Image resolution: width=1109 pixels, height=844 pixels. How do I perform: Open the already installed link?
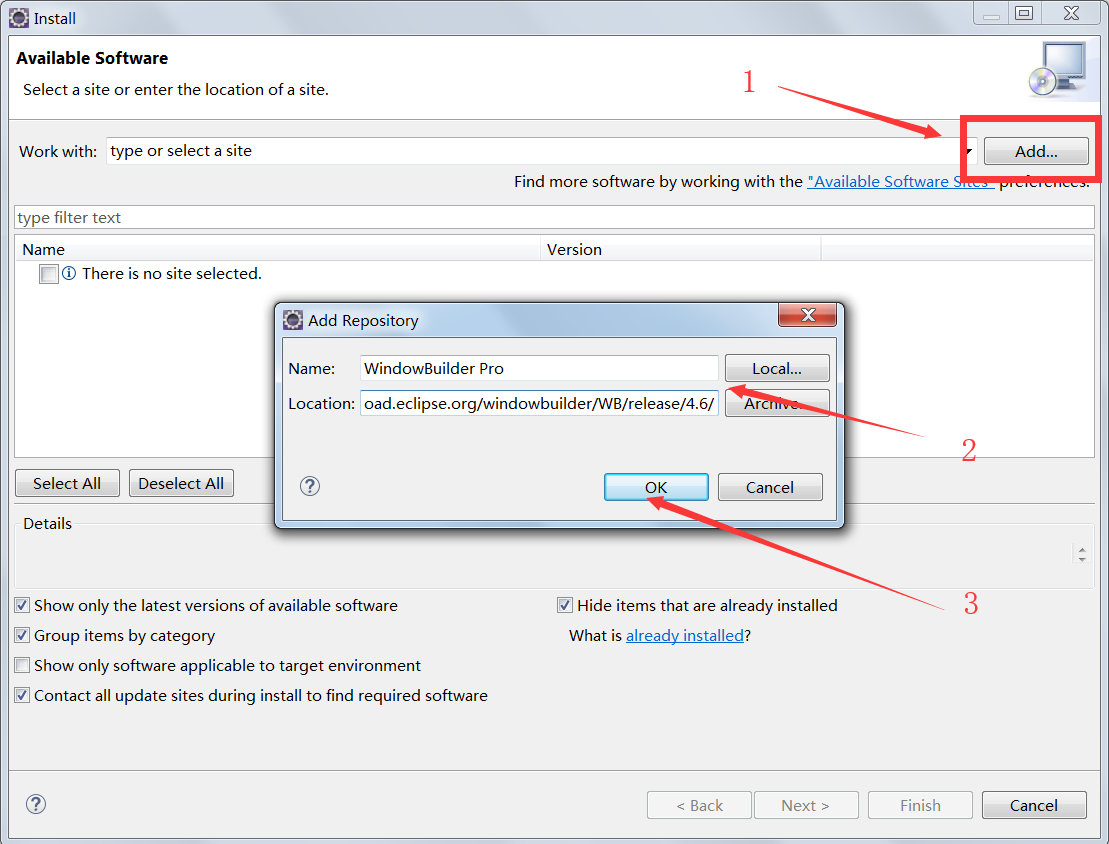(685, 635)
